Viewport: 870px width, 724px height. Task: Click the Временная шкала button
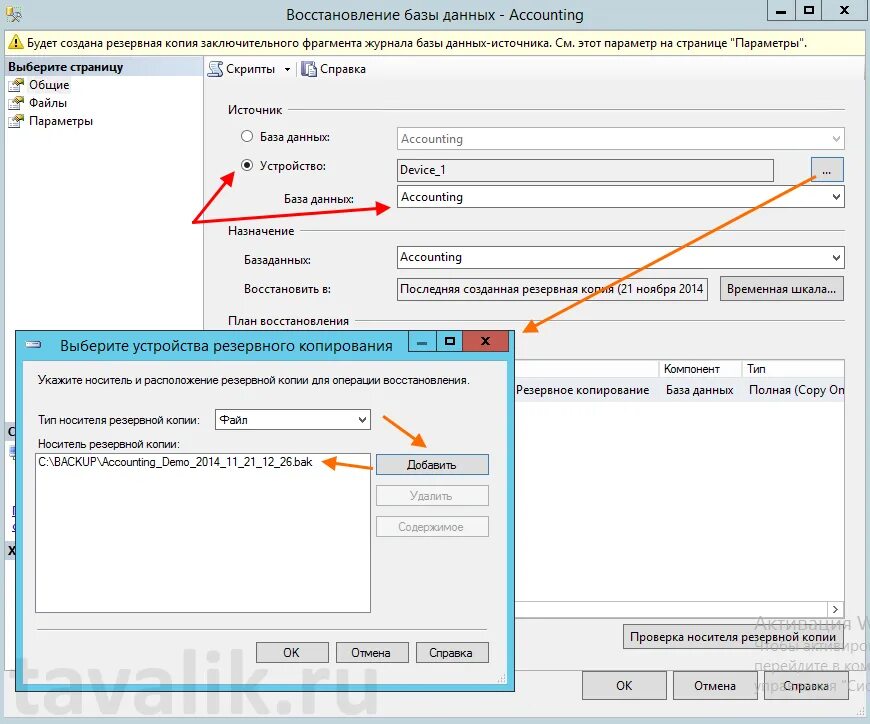[x=782, y=289]
